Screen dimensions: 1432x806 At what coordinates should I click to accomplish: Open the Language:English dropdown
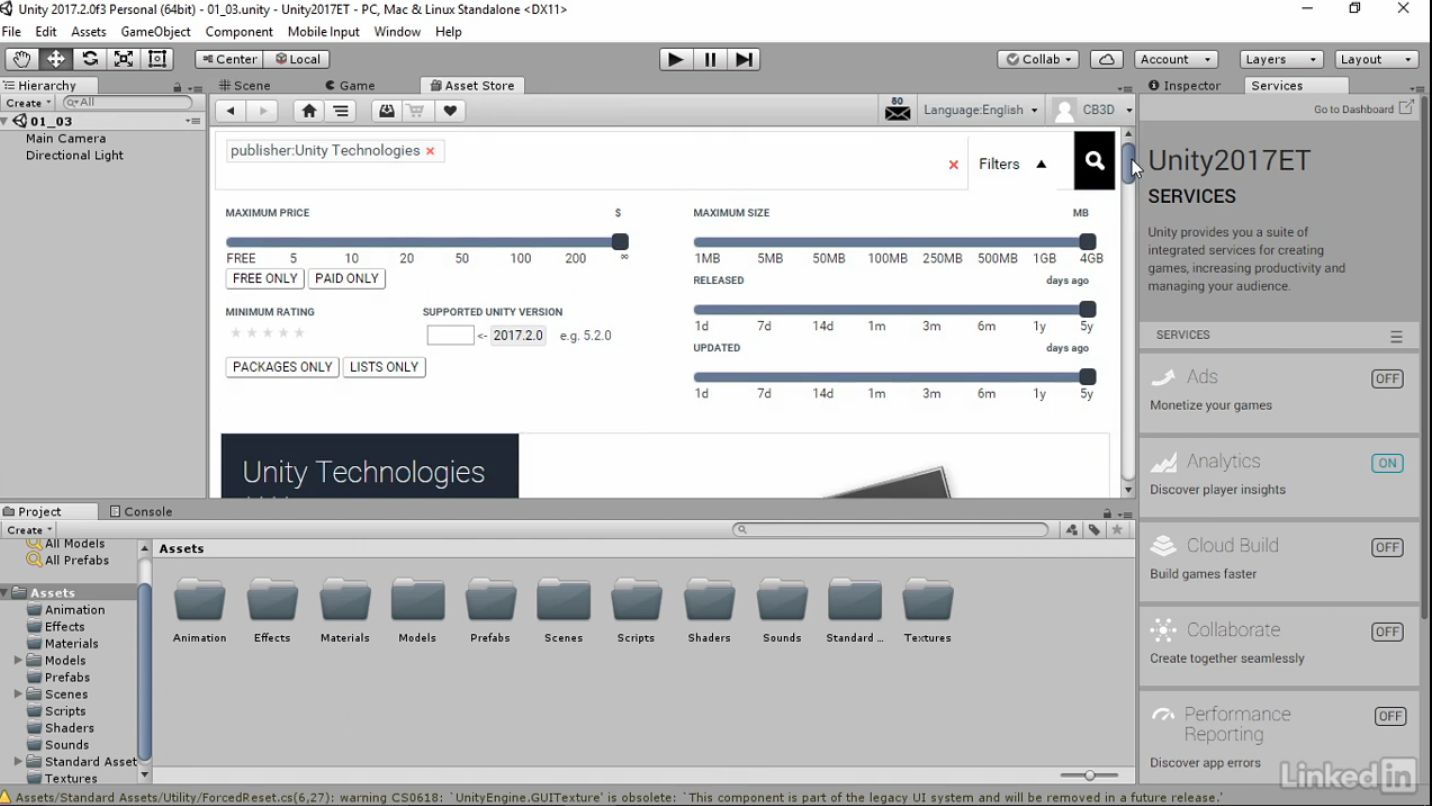[x=980, y=110]
